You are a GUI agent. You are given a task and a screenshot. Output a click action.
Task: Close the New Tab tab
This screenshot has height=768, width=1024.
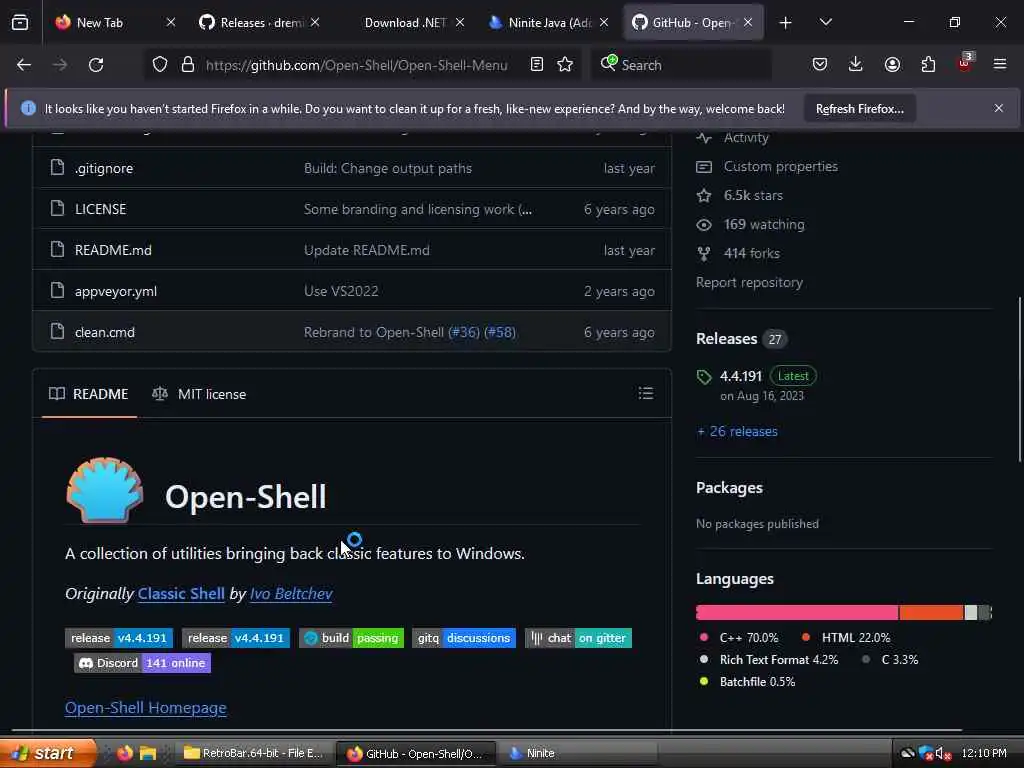171,23
